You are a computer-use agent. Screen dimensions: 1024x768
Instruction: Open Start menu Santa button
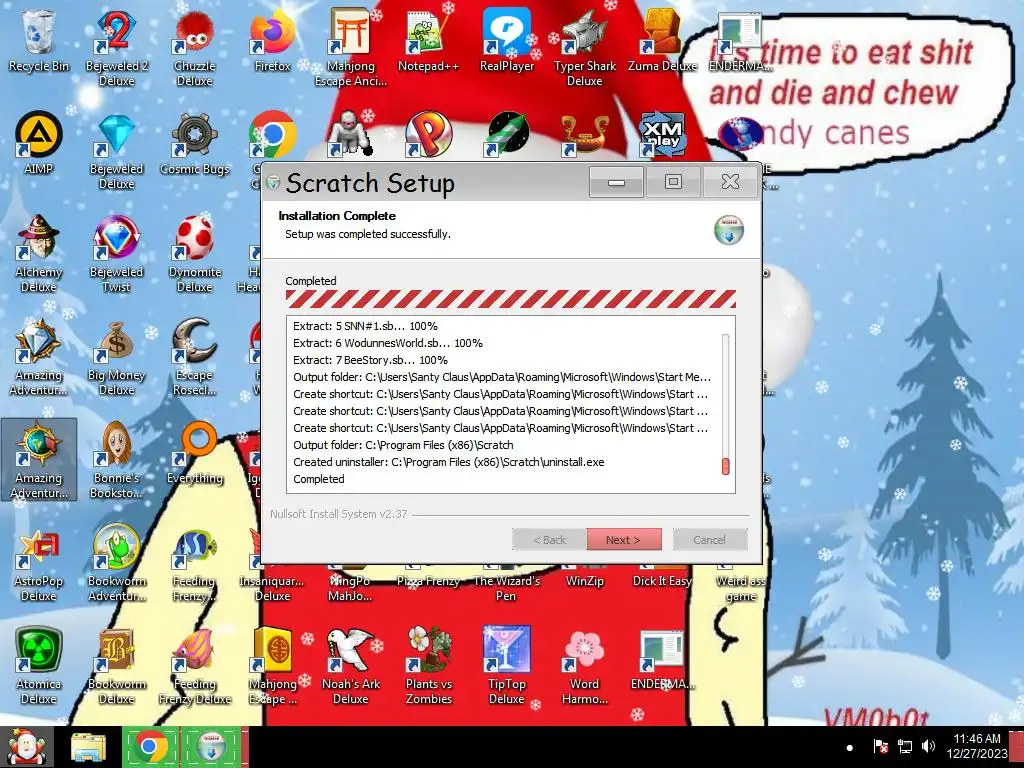point(27,747)
